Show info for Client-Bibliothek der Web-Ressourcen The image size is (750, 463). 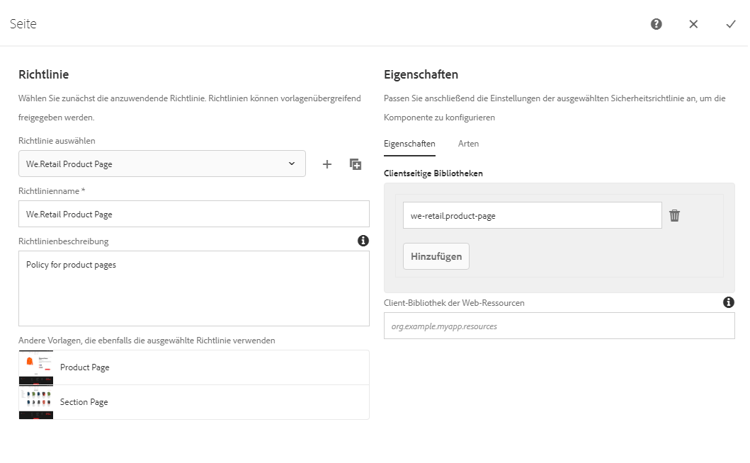click(x=728, y=302)
